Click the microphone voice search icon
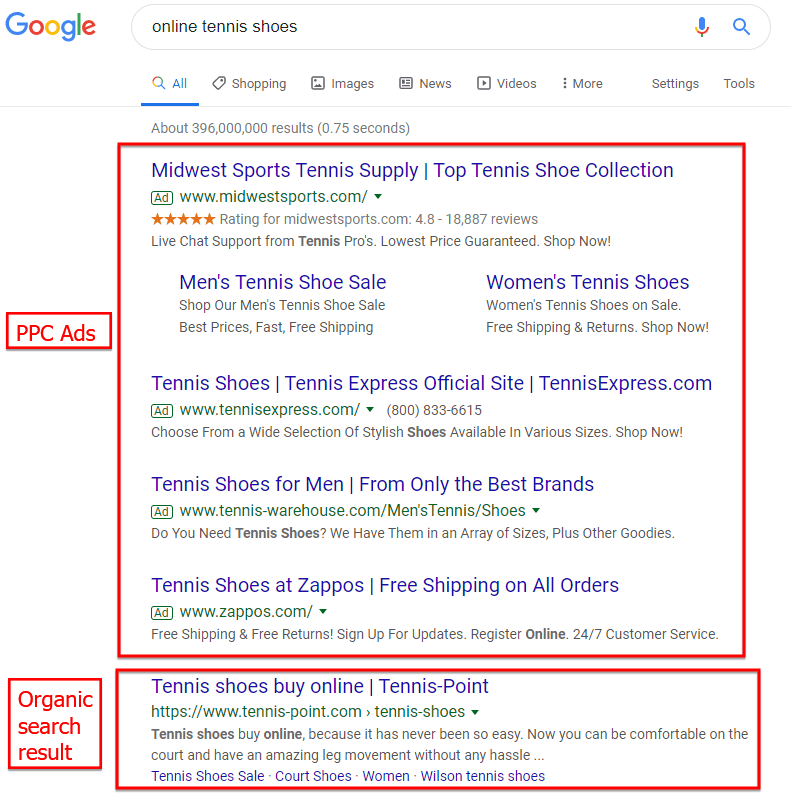This screenshot has height=796, width=791. (x=702, y=26)
